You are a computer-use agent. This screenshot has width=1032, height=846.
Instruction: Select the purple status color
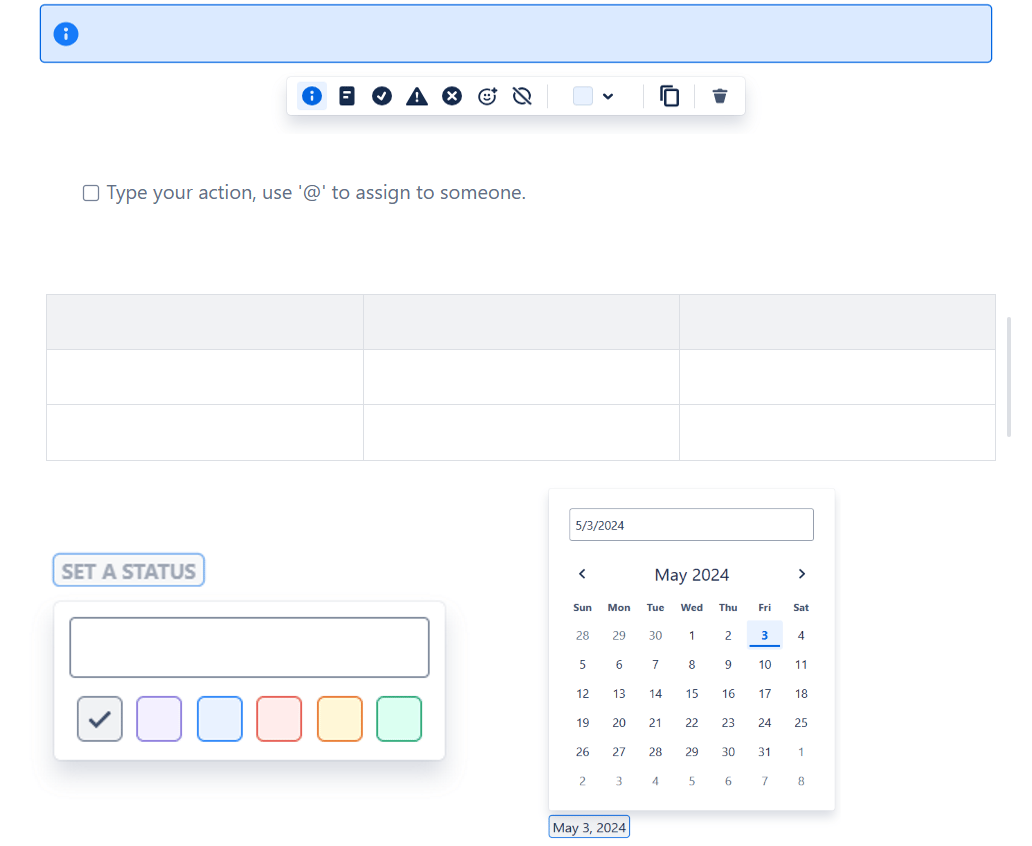[159, 719]
